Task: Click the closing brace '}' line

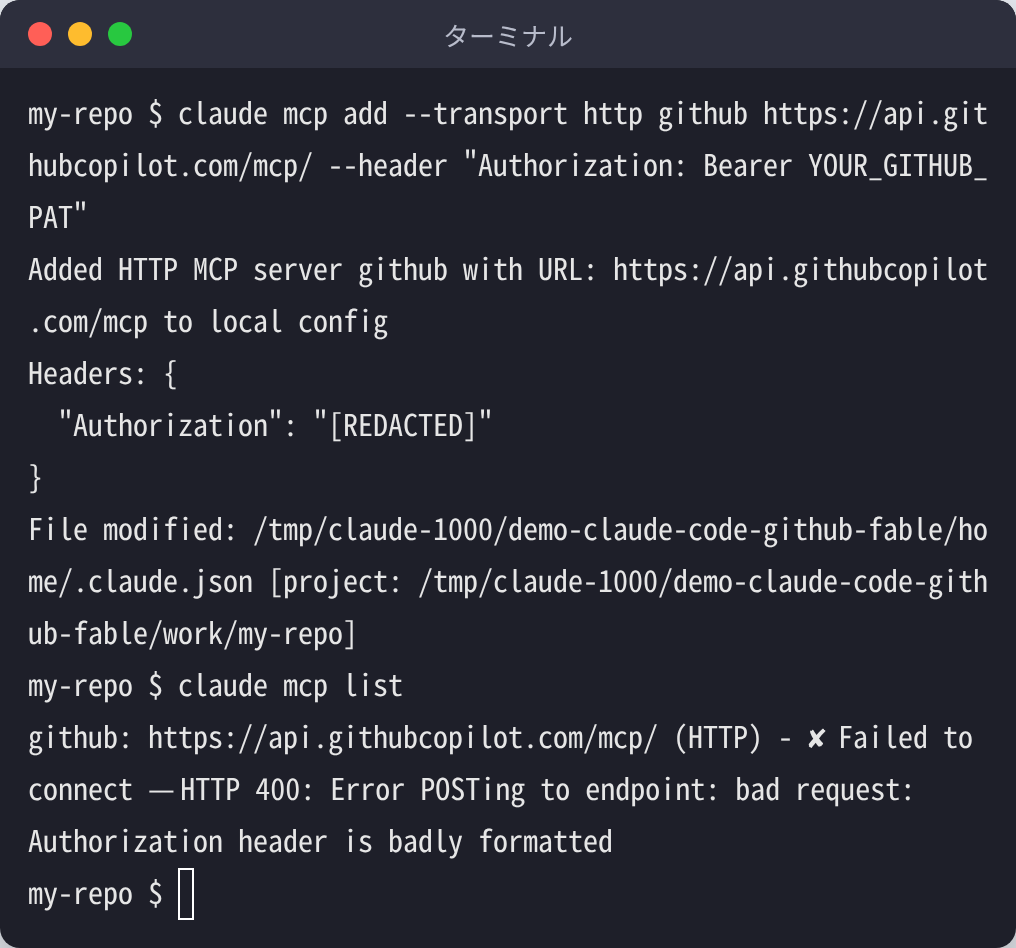Action: tap(35, 478)
